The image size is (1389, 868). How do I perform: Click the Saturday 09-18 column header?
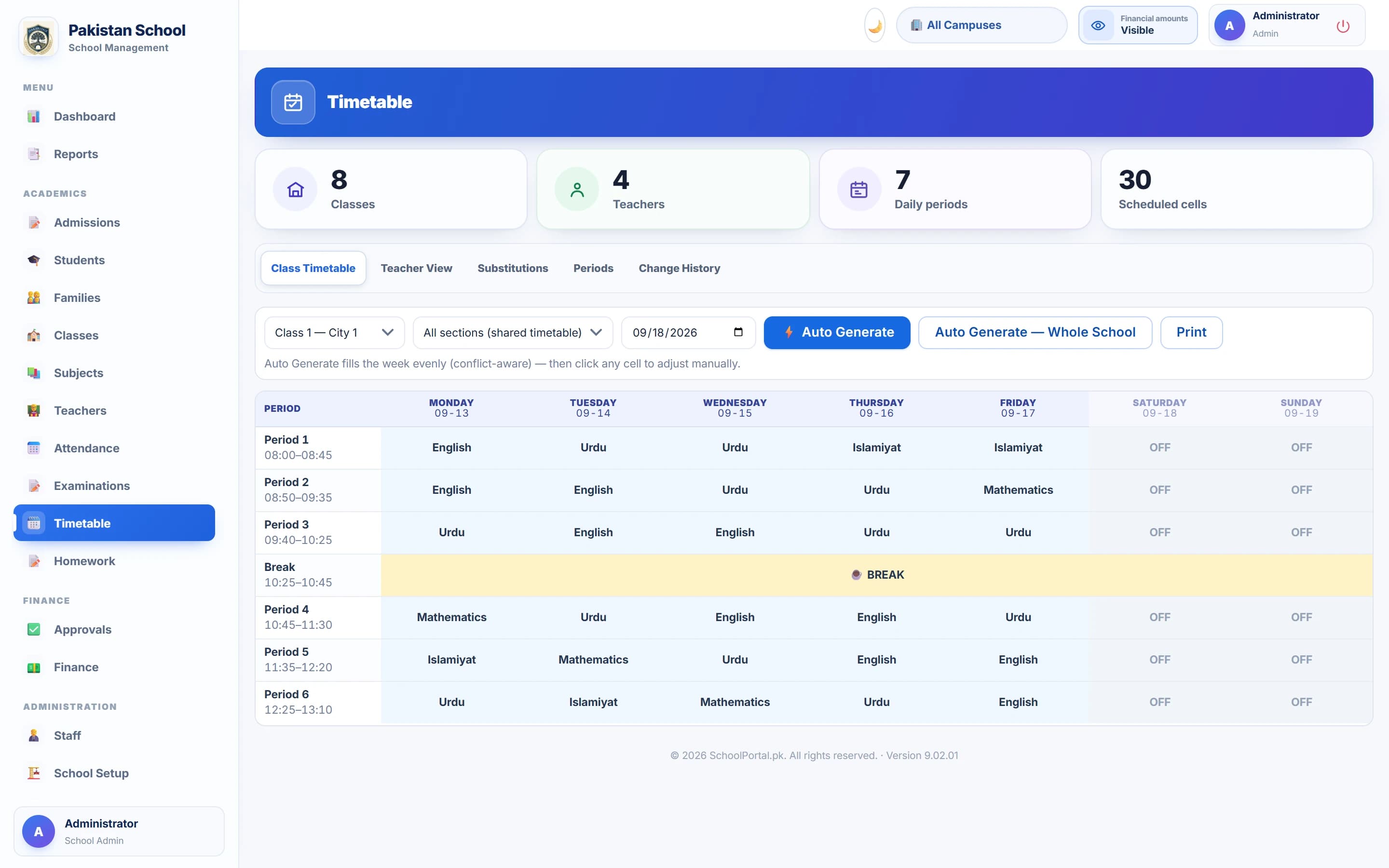coord(1159,408)
